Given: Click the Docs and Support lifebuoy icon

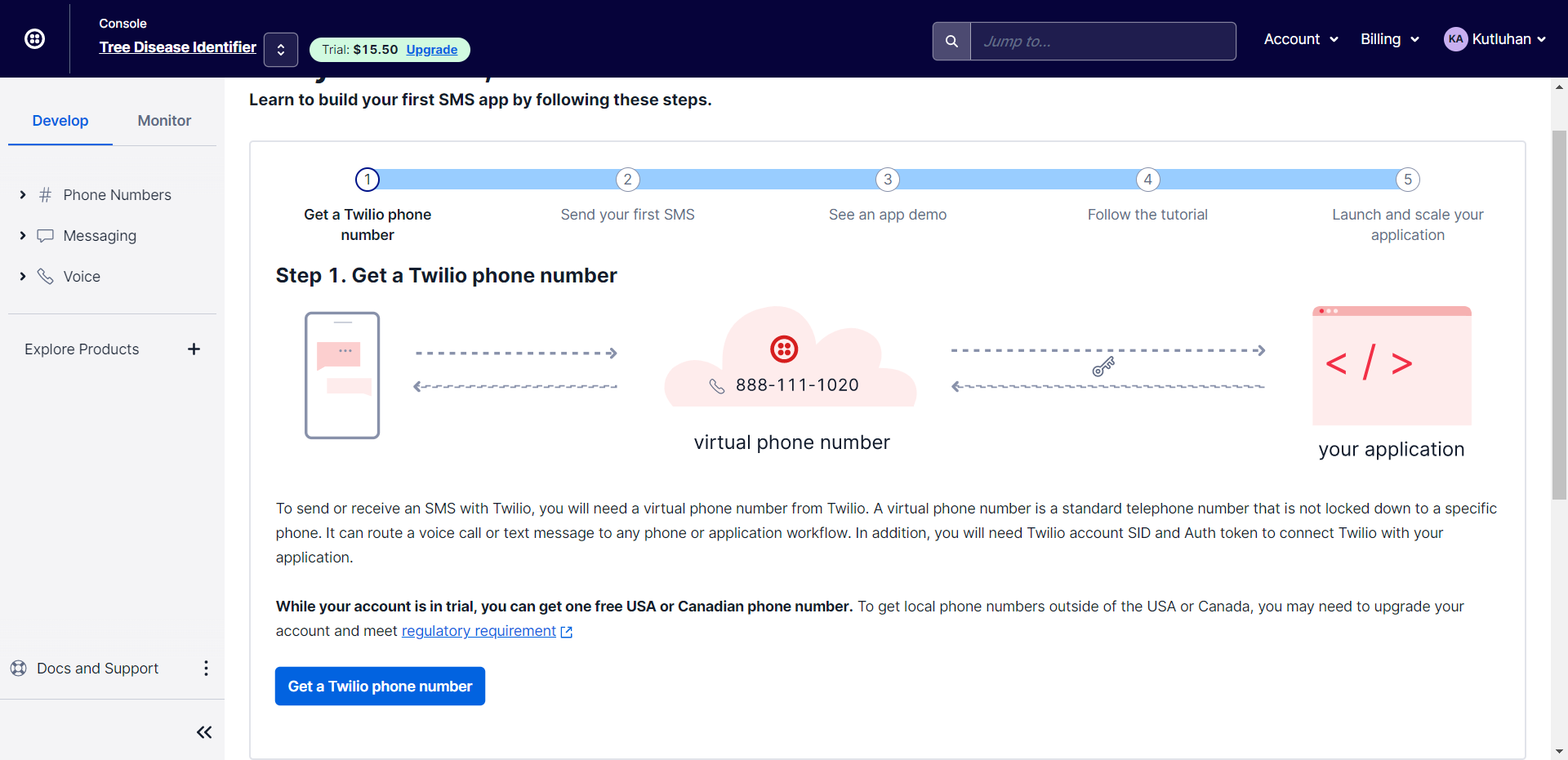Looking at the screenshot, I should (x=19, y=669).
